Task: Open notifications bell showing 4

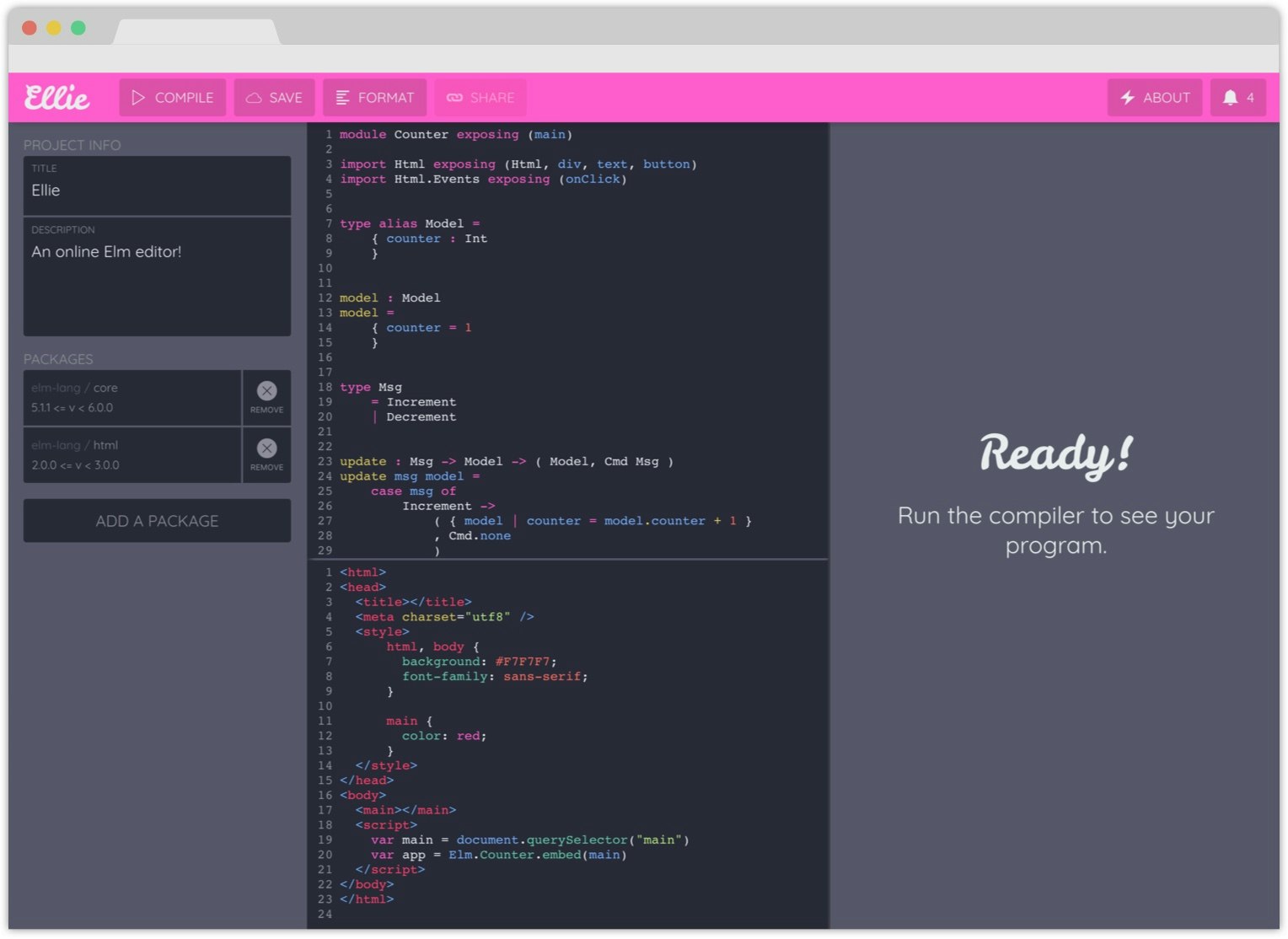Action: pyautogui.click(x=1238, y=98)
